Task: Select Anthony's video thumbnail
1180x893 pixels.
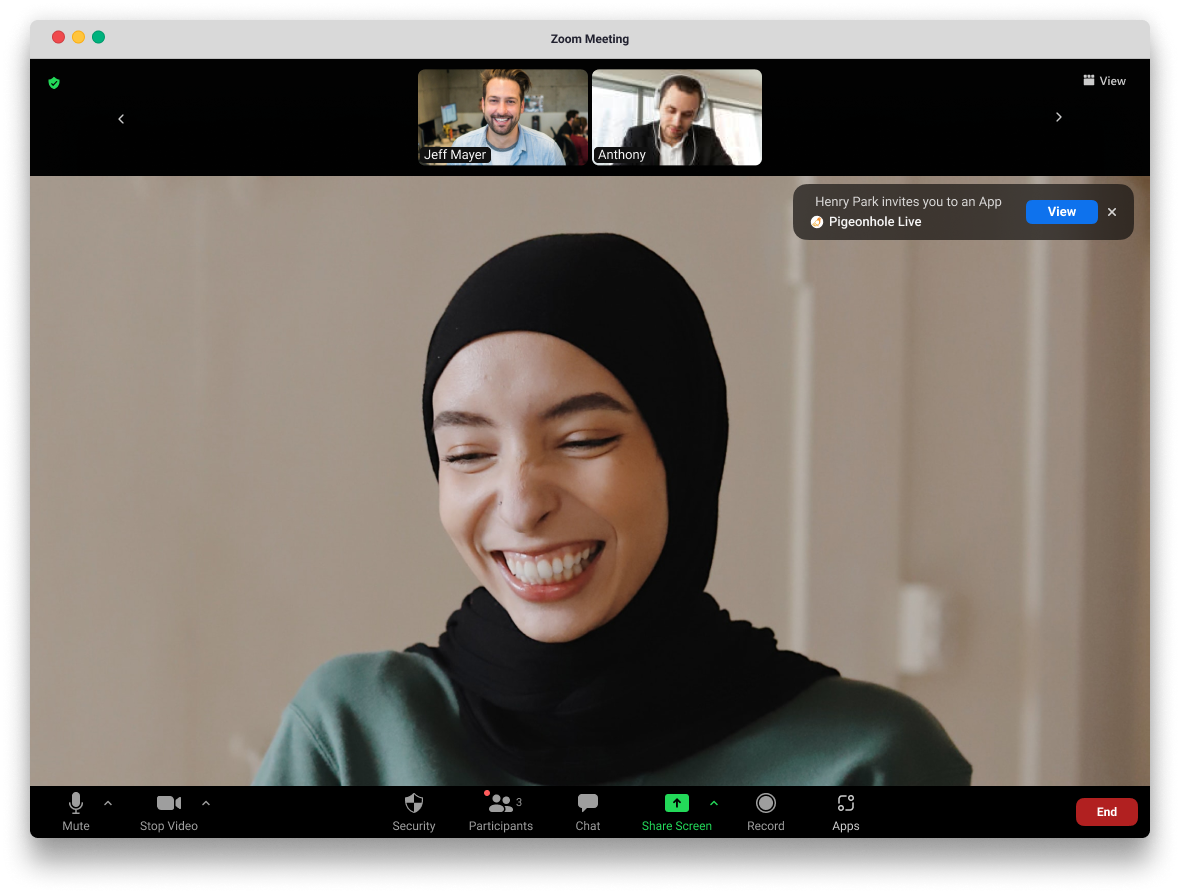Action: 677,116
